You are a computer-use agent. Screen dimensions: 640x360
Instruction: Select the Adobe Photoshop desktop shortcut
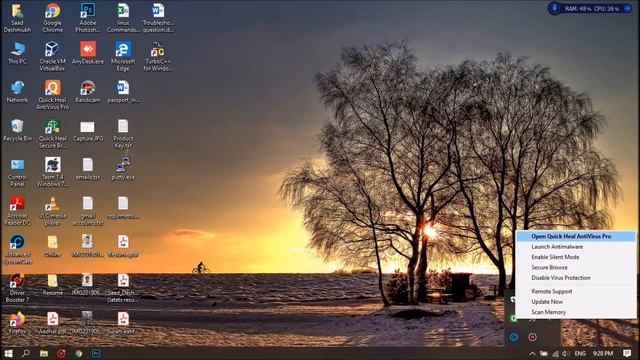click(x=87, y=18)
